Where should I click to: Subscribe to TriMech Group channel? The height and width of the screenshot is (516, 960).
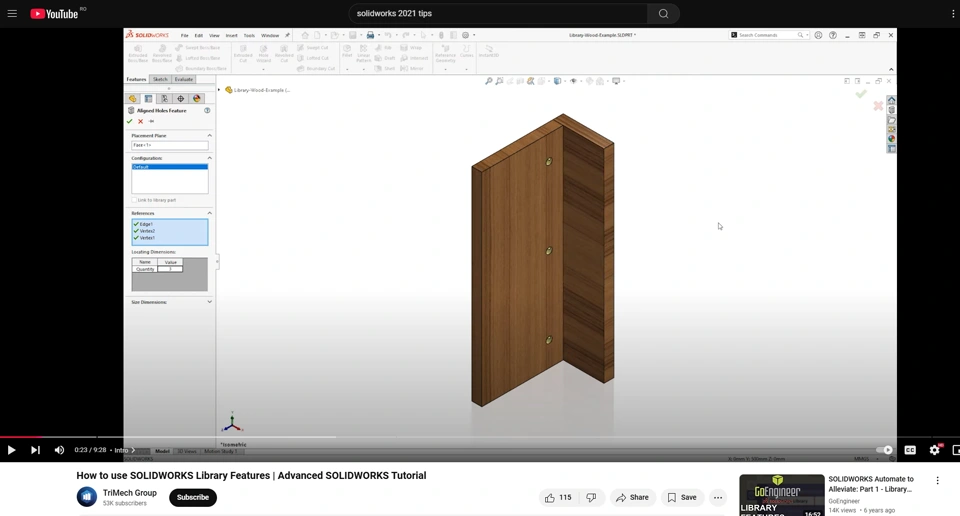click(x=193, y=497)
